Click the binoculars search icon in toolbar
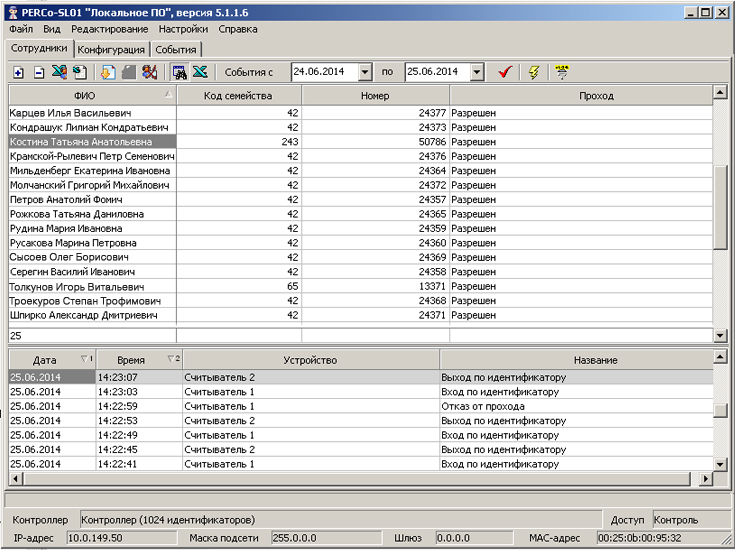Viewport: 735px width, 550px height. pyautogui.click(x=180, y=72)
